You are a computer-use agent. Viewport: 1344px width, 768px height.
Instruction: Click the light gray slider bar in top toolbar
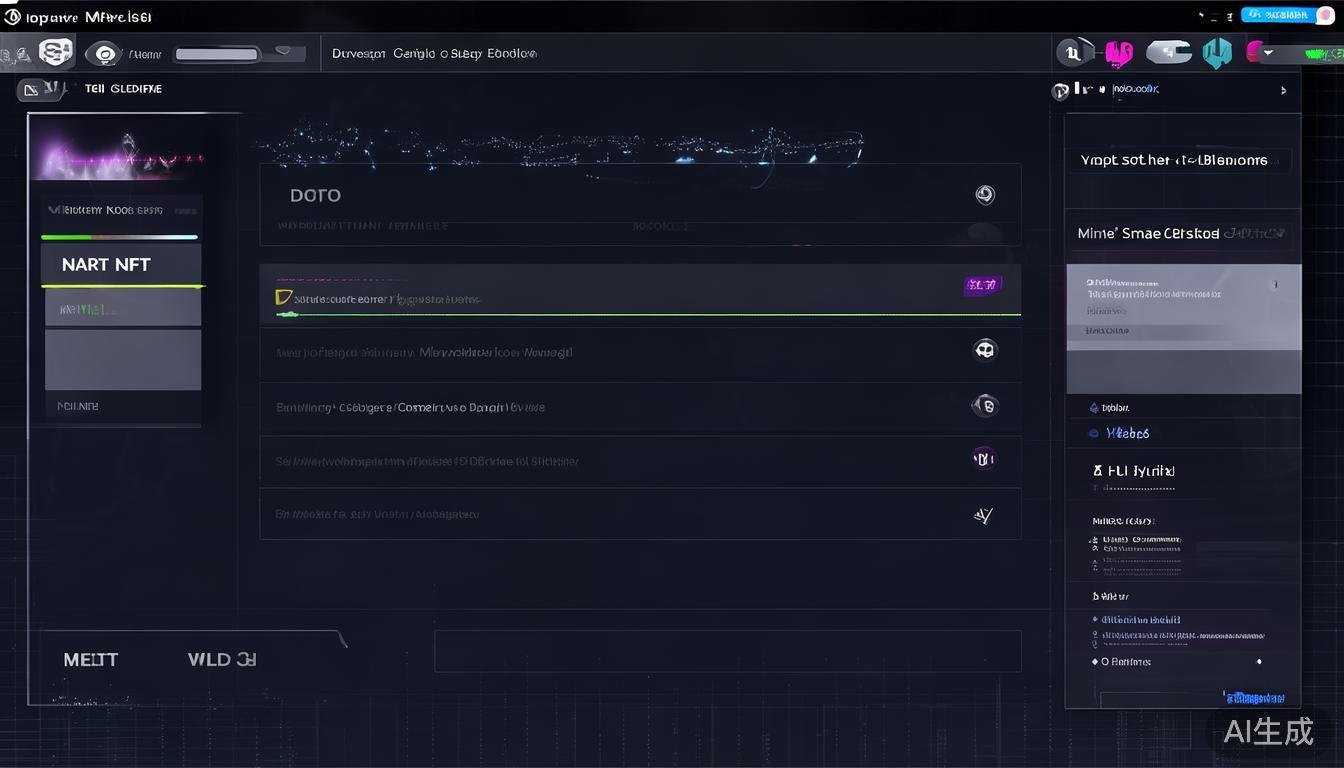pyautogui.click(x=217, y=54)
